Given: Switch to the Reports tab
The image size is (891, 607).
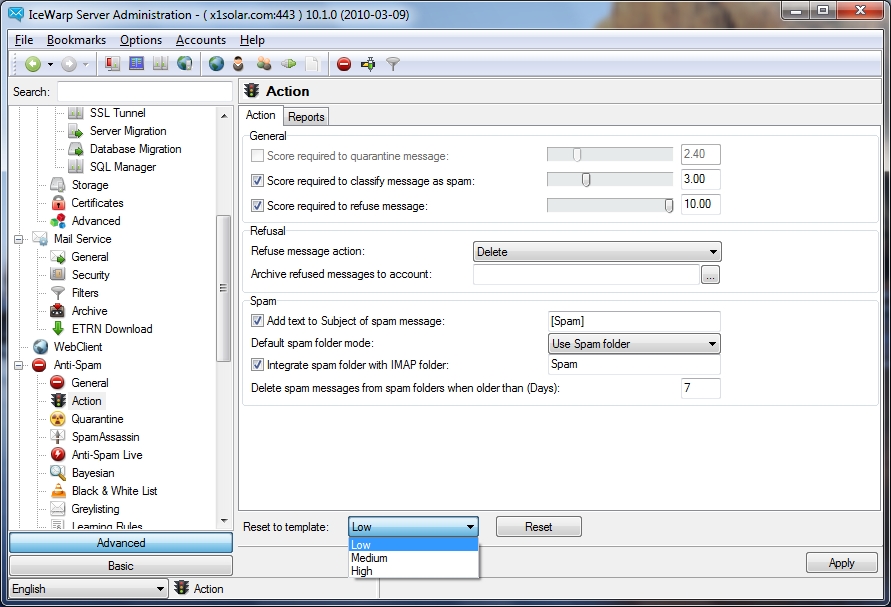Looking at the screenshot, I should pyautogui.click(x=306, y=117).
